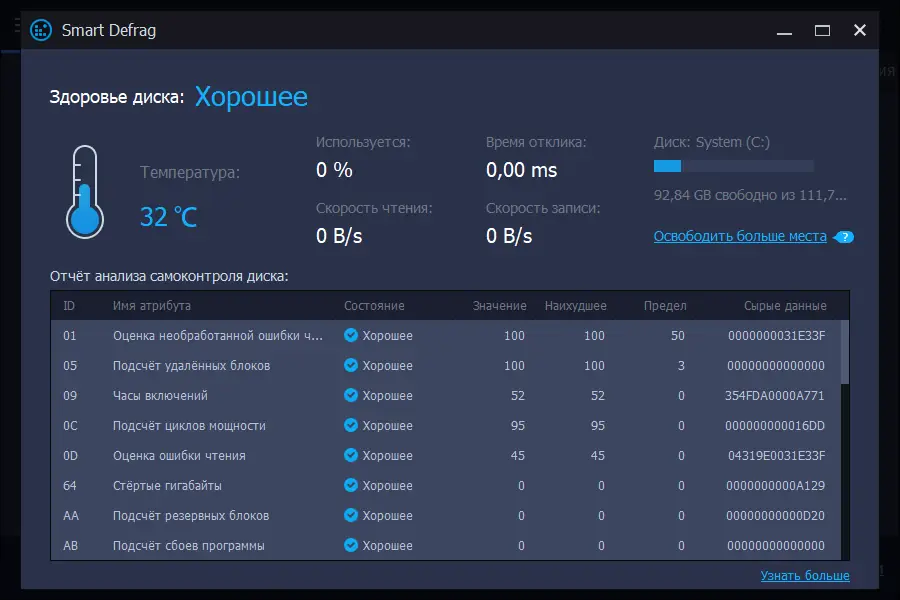Viewport: 900px width, 600px height.
Task: Click the Имя атрибута column header
Action: pos(152,306)
